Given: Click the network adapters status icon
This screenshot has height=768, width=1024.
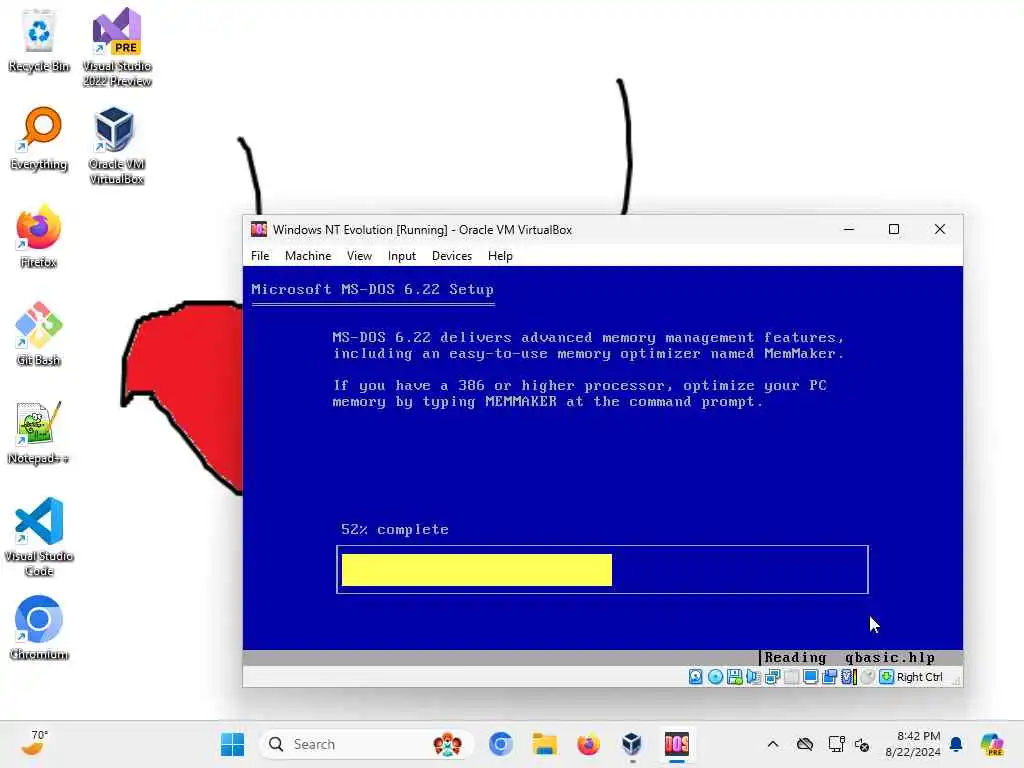Looking at the screenshot, I should (x=772, y=677).
